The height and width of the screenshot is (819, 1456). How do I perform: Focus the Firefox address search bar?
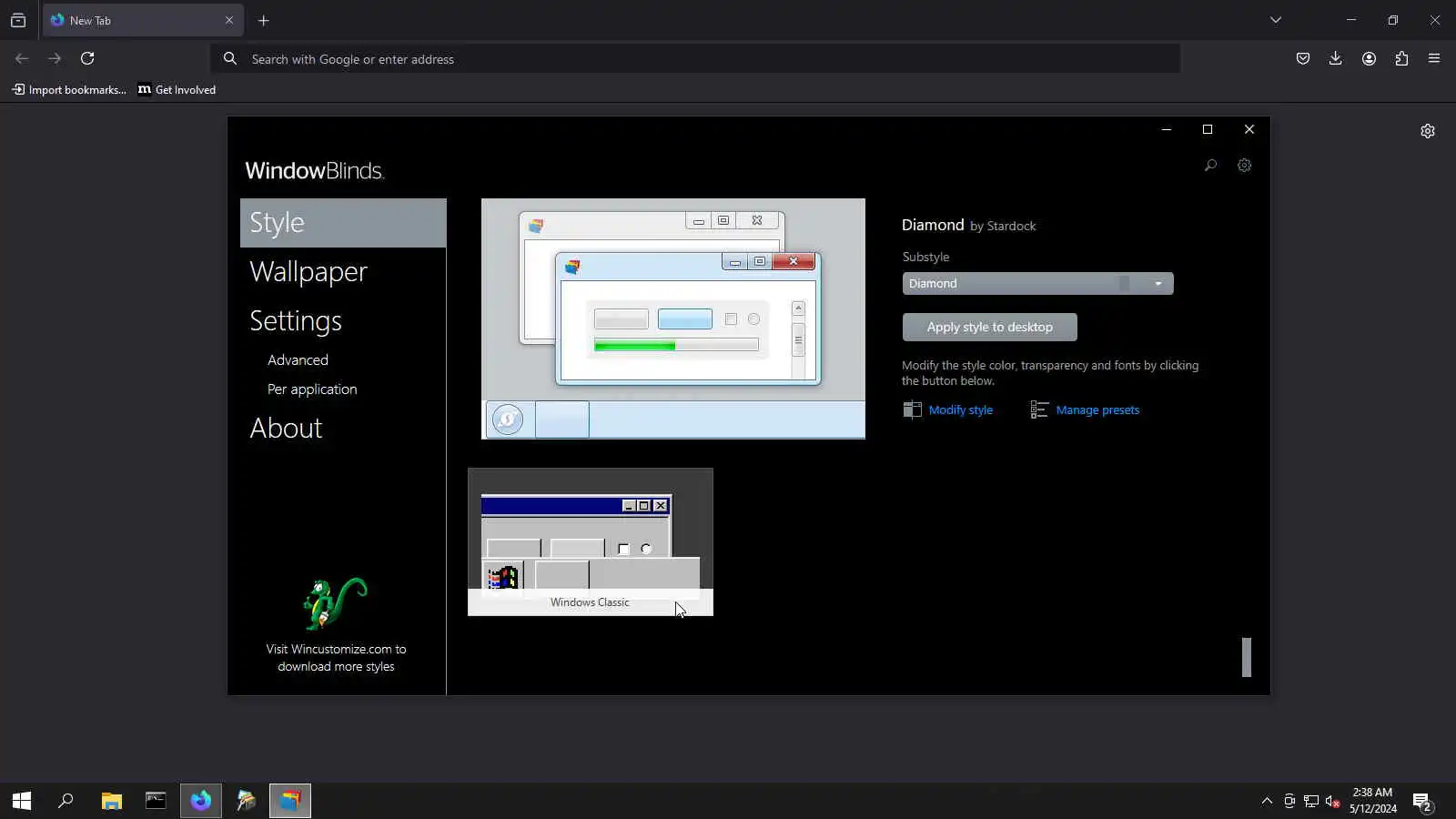pyautogui.click(x=695, y=59)
